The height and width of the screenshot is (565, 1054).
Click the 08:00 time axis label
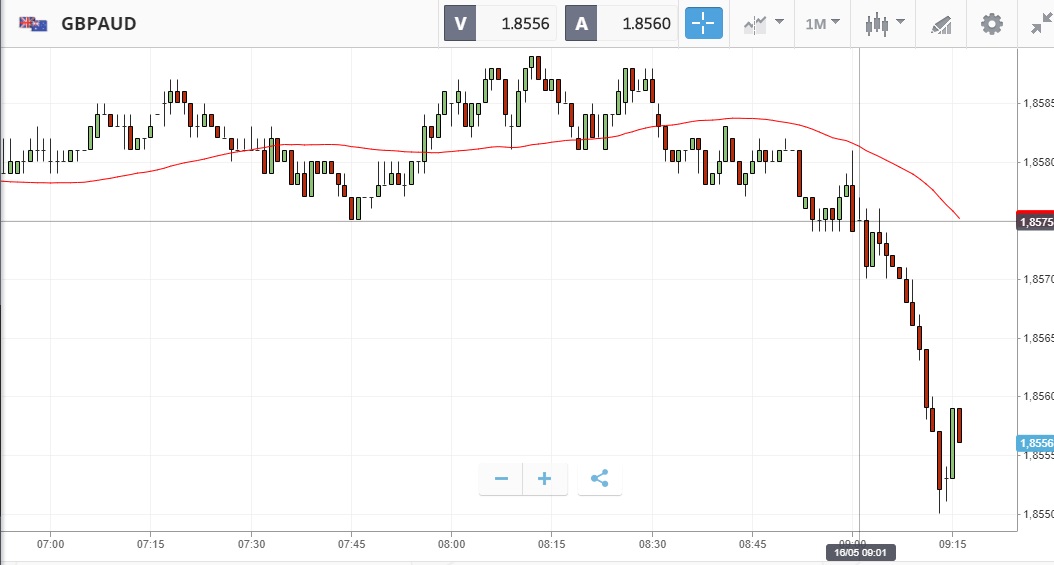pyautogui.click(x=451, y=544)
